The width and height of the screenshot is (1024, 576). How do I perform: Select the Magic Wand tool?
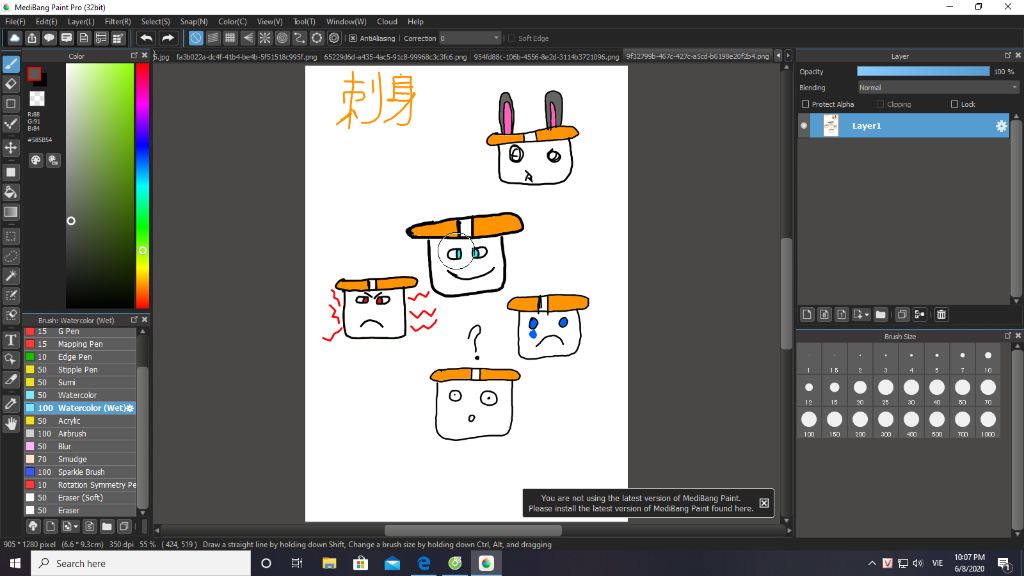(11, 276)
